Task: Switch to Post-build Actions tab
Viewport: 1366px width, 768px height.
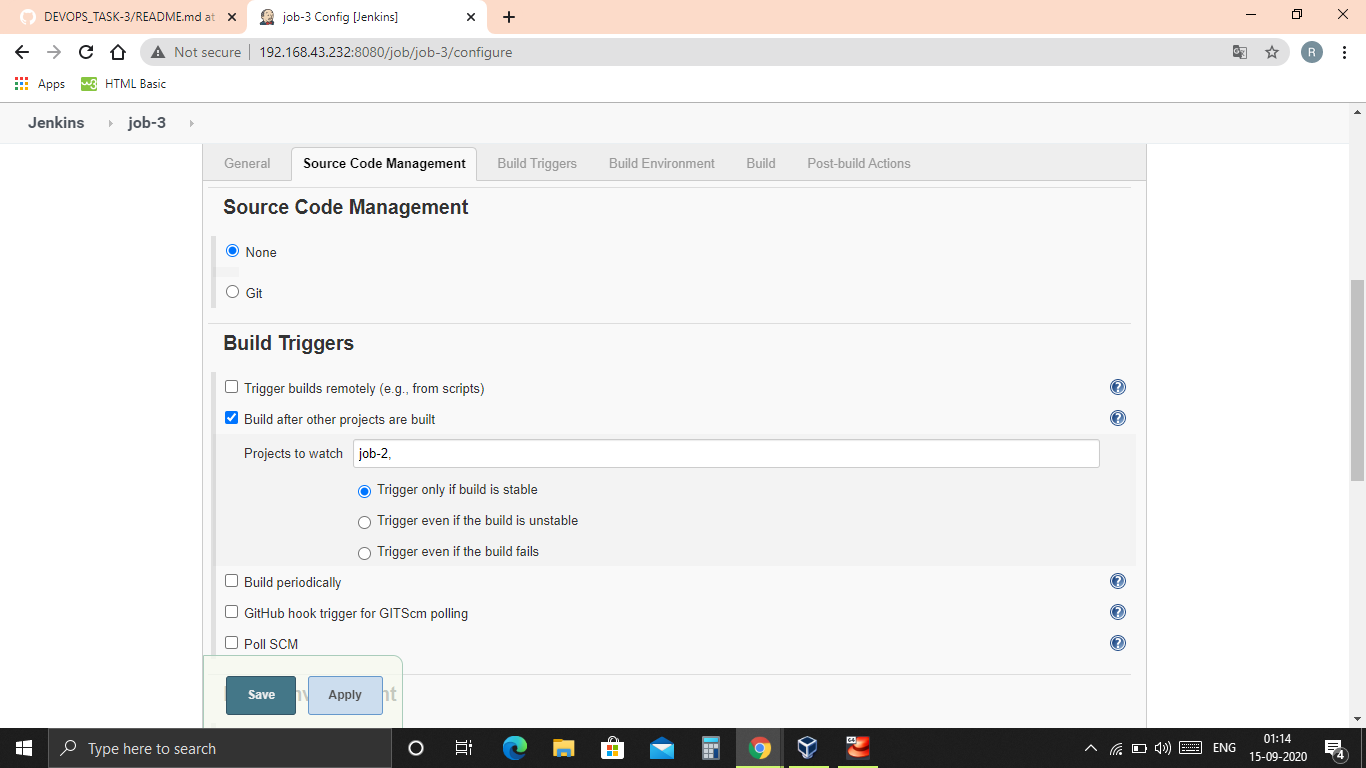Action: (859, 163)
